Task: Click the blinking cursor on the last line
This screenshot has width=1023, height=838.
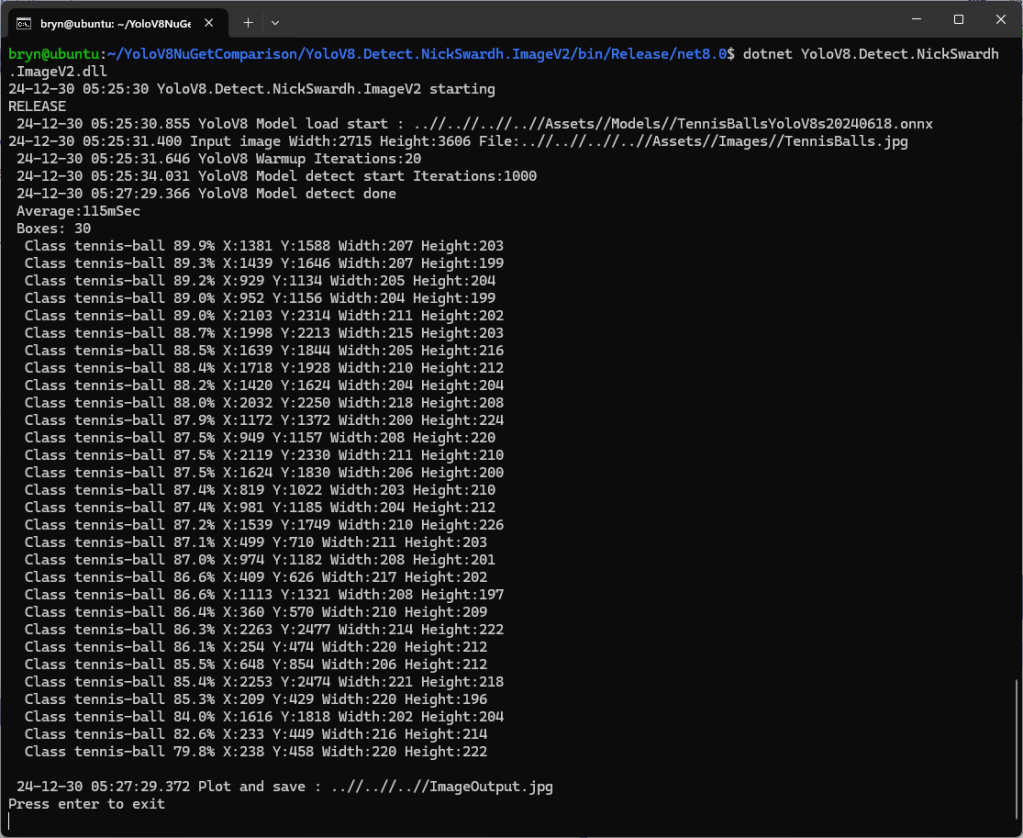Action: 10,821
